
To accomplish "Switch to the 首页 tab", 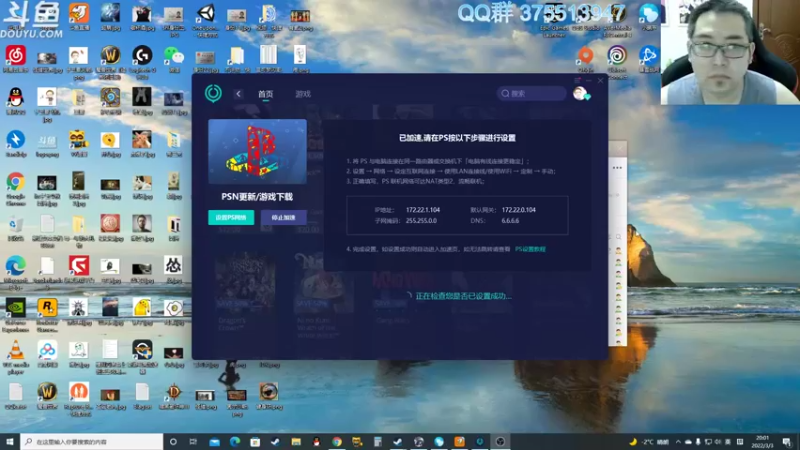I will click(x=265, y=94).
